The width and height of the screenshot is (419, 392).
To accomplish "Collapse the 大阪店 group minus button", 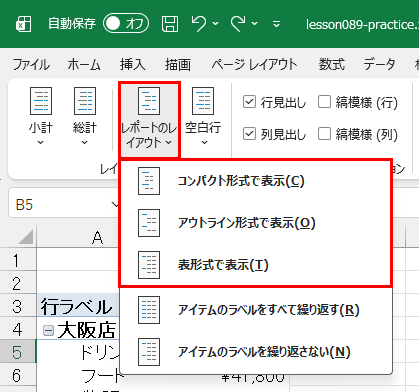I will [49, 331].
